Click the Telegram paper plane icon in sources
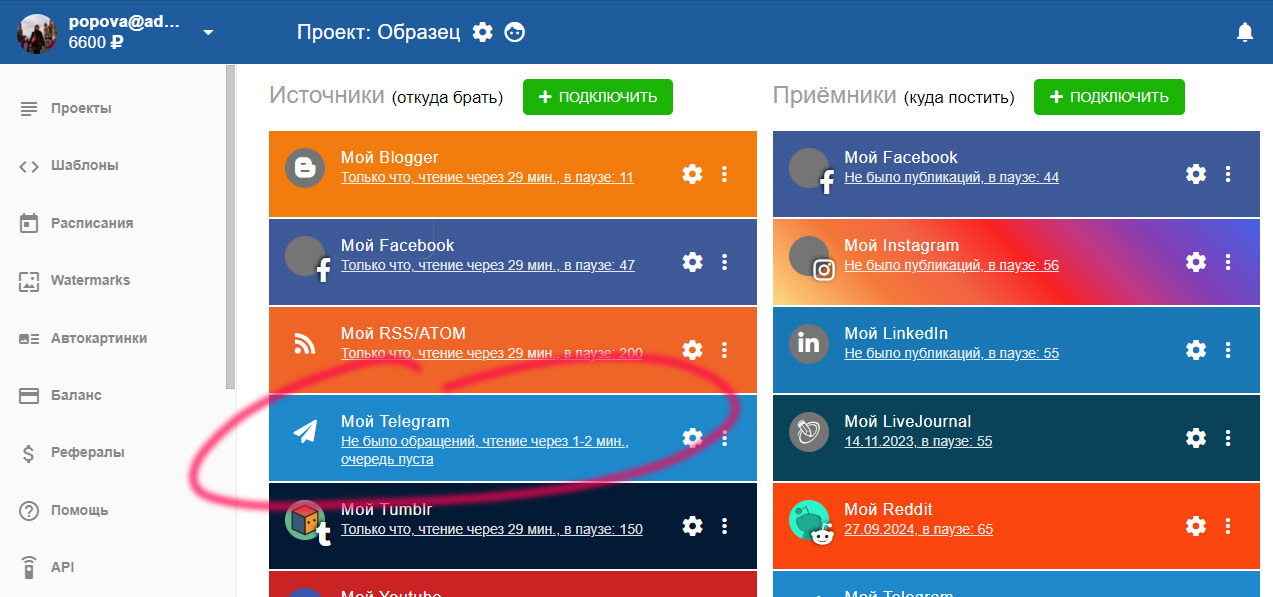 click(305, 431)
